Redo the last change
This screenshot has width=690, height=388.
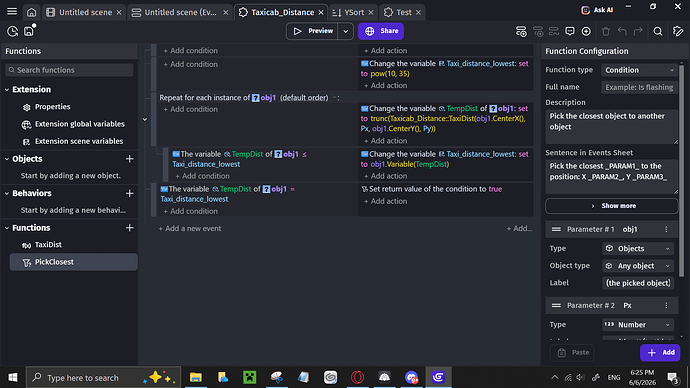(638, 31)
